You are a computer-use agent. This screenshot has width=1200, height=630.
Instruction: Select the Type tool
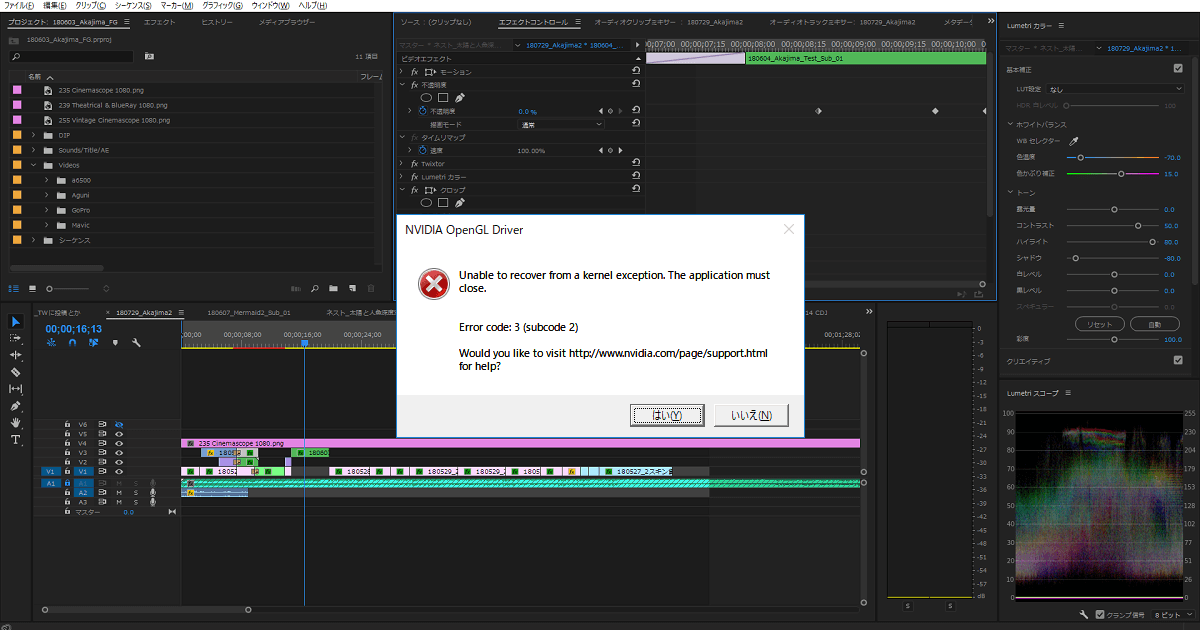click(x=16, y=440)
